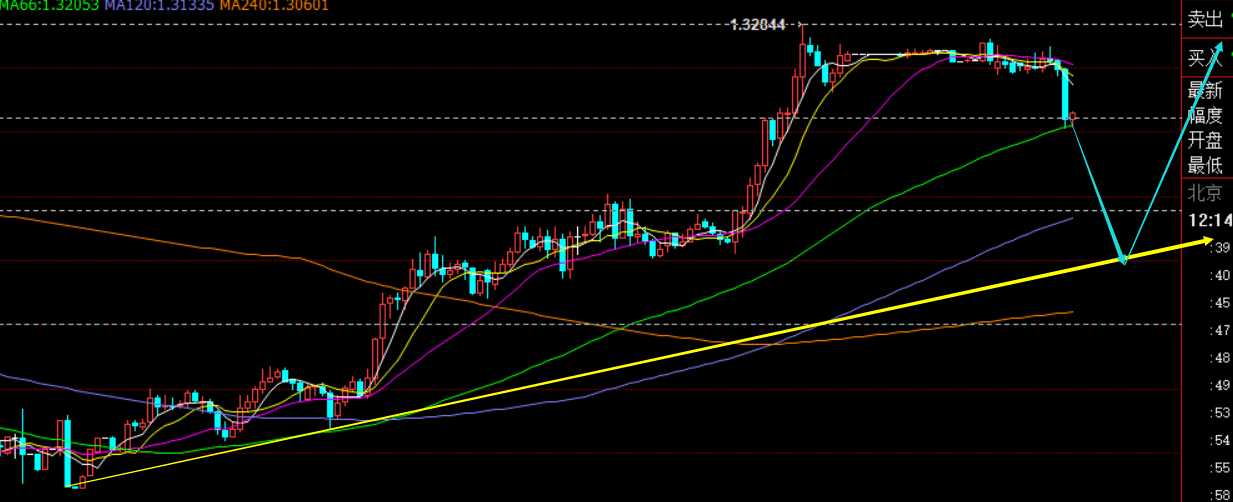Viewport: 1233px width, 502px height.
Task: Select the 最新 latest price row
Action: pos(1207,91)
